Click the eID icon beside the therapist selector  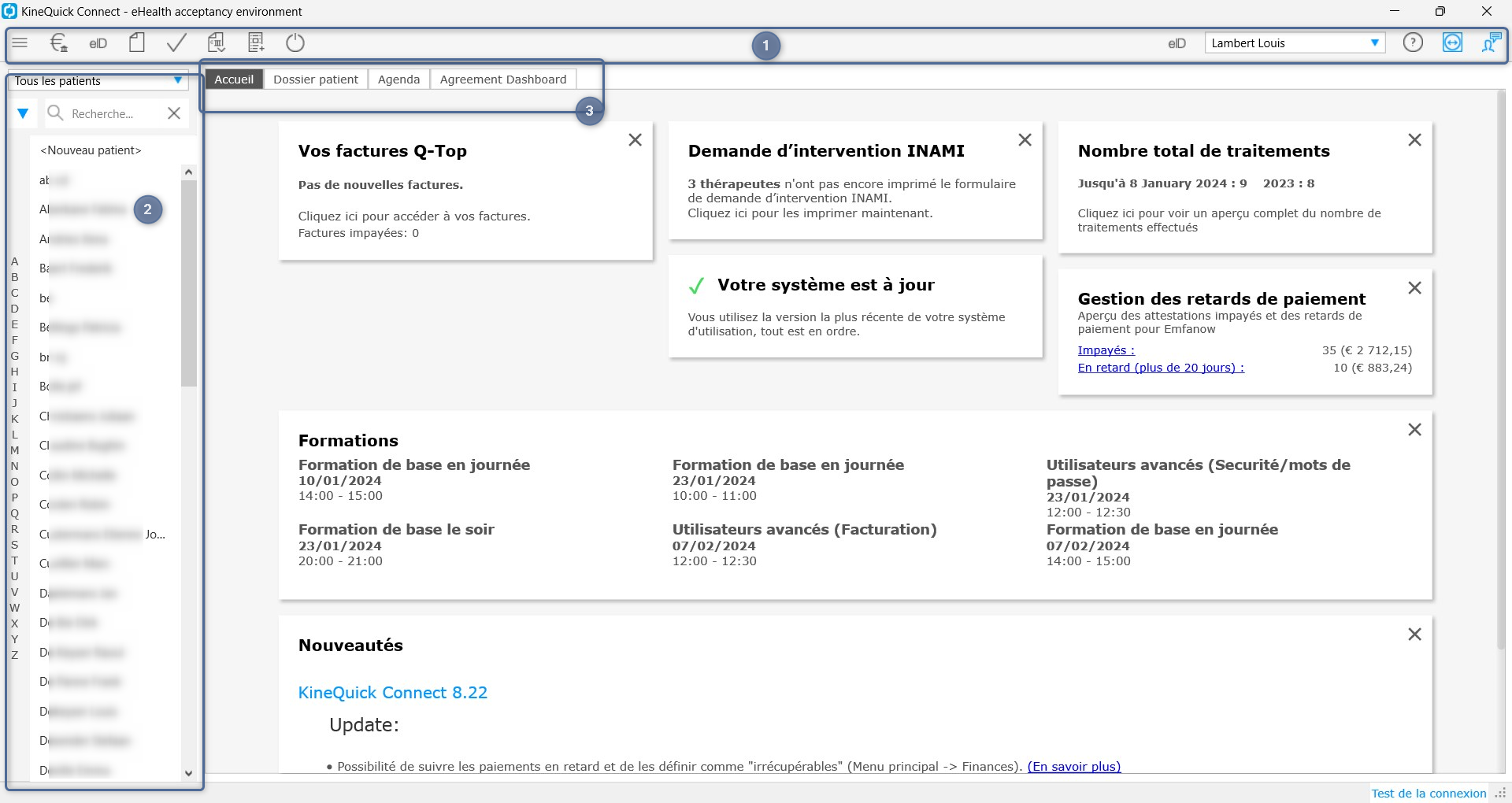(1177, 43)
